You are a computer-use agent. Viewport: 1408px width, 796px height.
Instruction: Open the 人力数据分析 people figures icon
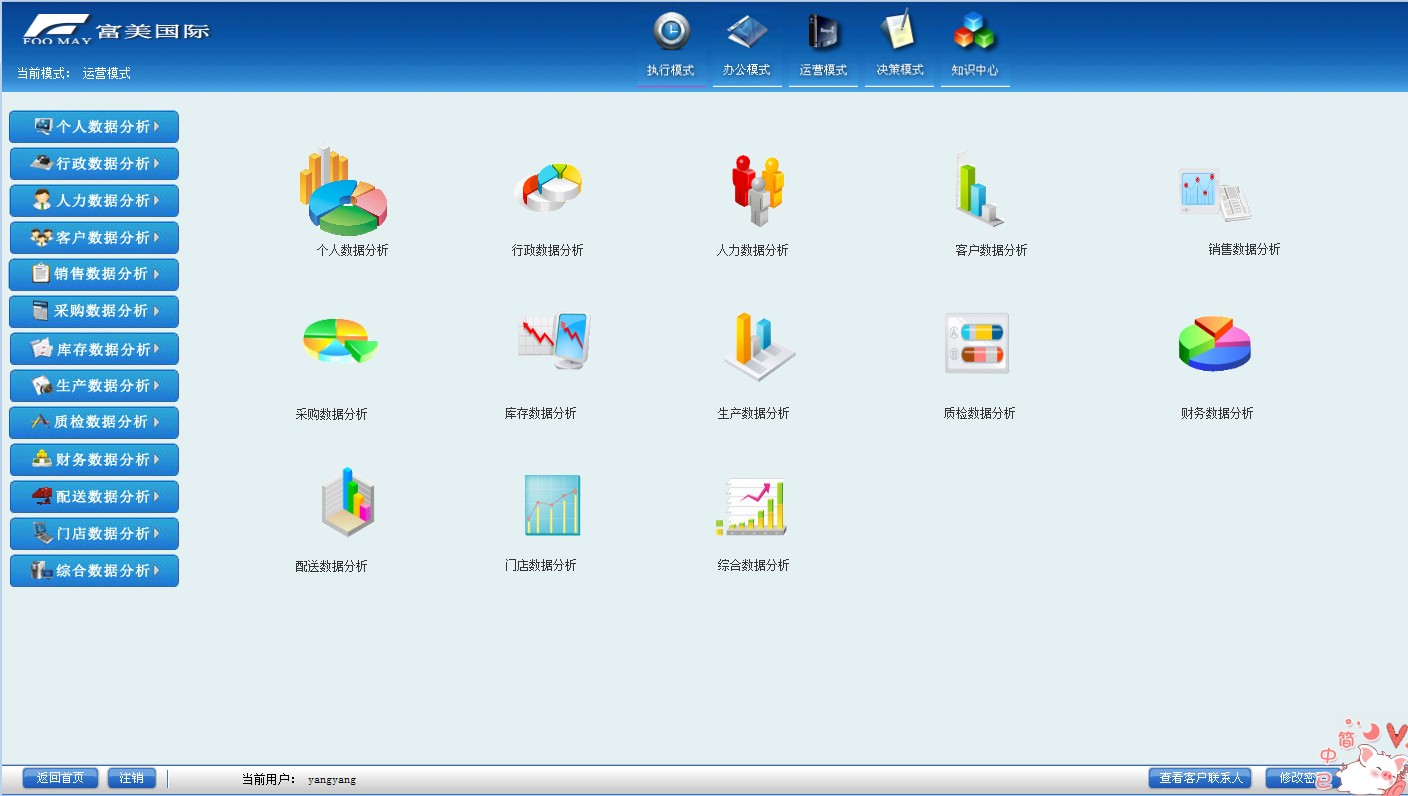click(756, 190)
